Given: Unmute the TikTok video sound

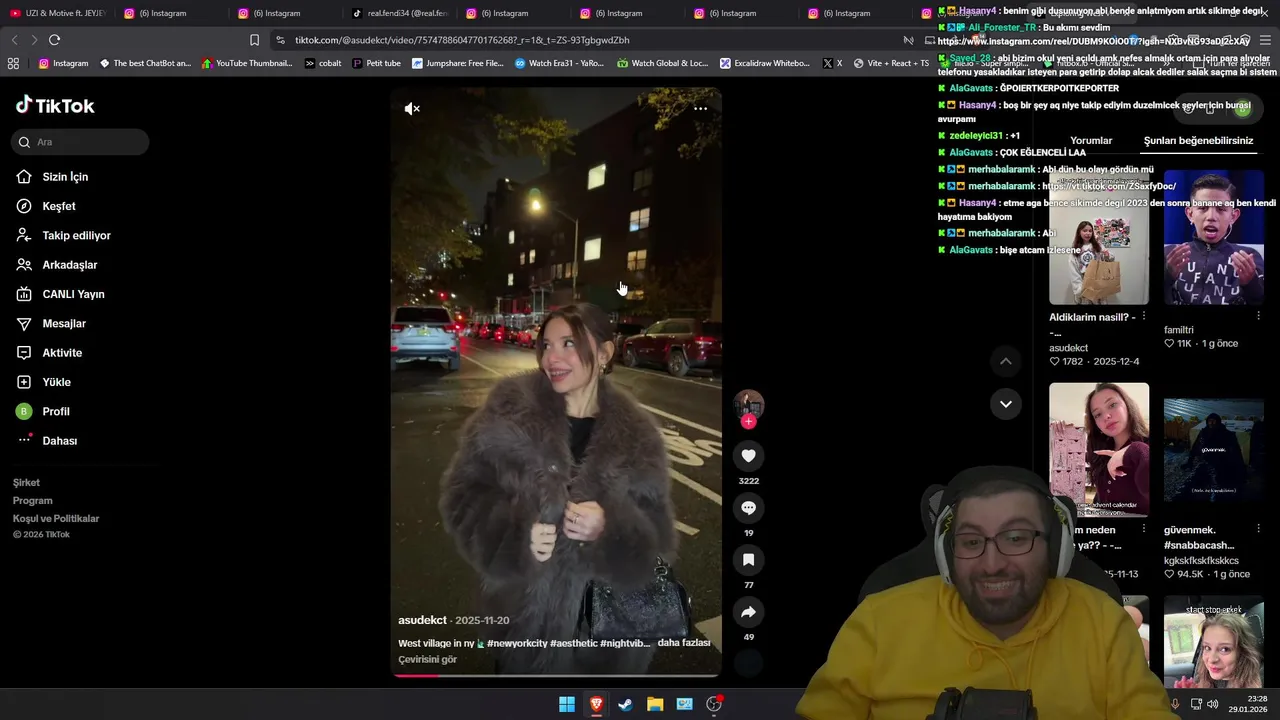Looking at the screenshot, I should point(412,108).
